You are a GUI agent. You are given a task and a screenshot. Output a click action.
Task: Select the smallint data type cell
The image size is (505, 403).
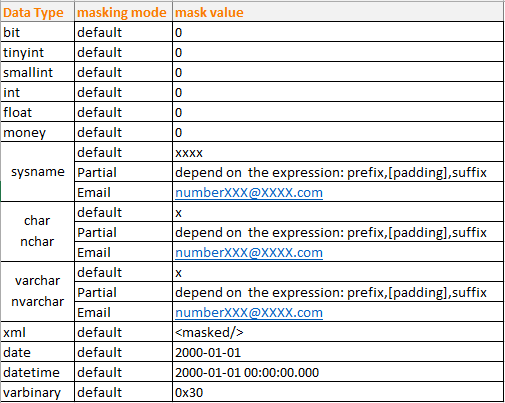tap(37, 72)
